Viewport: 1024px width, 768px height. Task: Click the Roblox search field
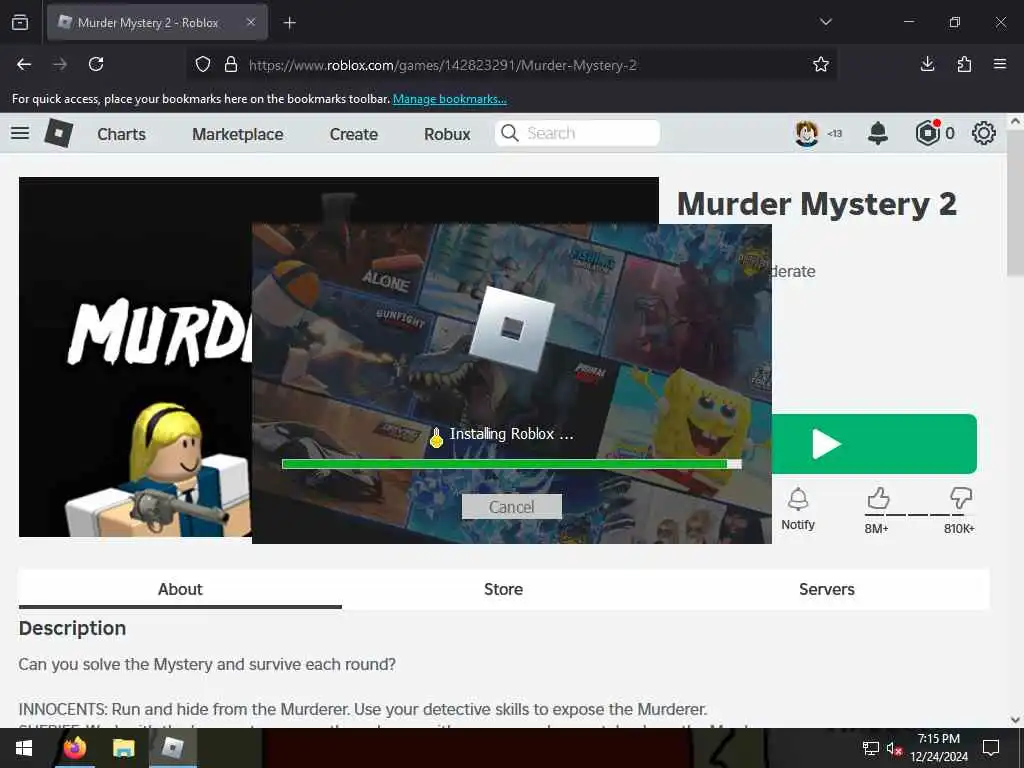pyautogui.click(x=577, y=133)
